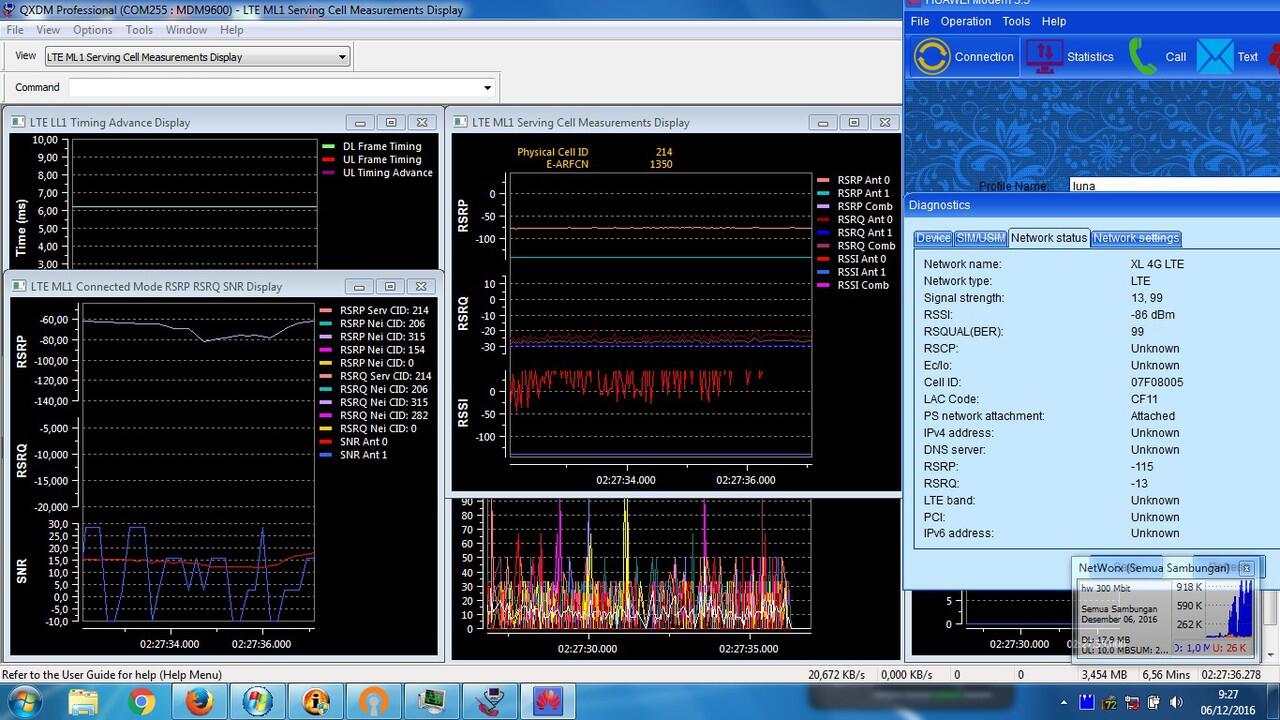The image size is (1280, 720).
Task: Click the RSRP Nei CID: 206 legend label
Action: tap(382, 324)
